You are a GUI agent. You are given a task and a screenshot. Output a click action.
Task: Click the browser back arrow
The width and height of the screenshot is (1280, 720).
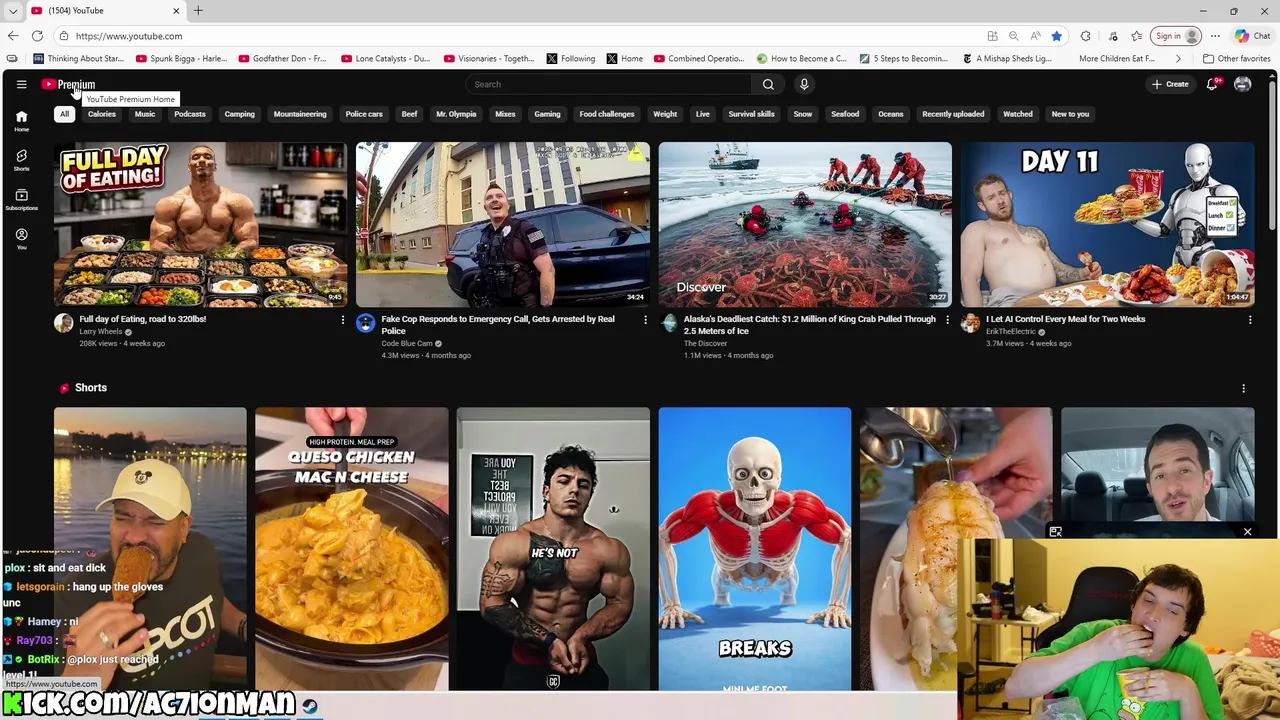click(x=13, y=36)
